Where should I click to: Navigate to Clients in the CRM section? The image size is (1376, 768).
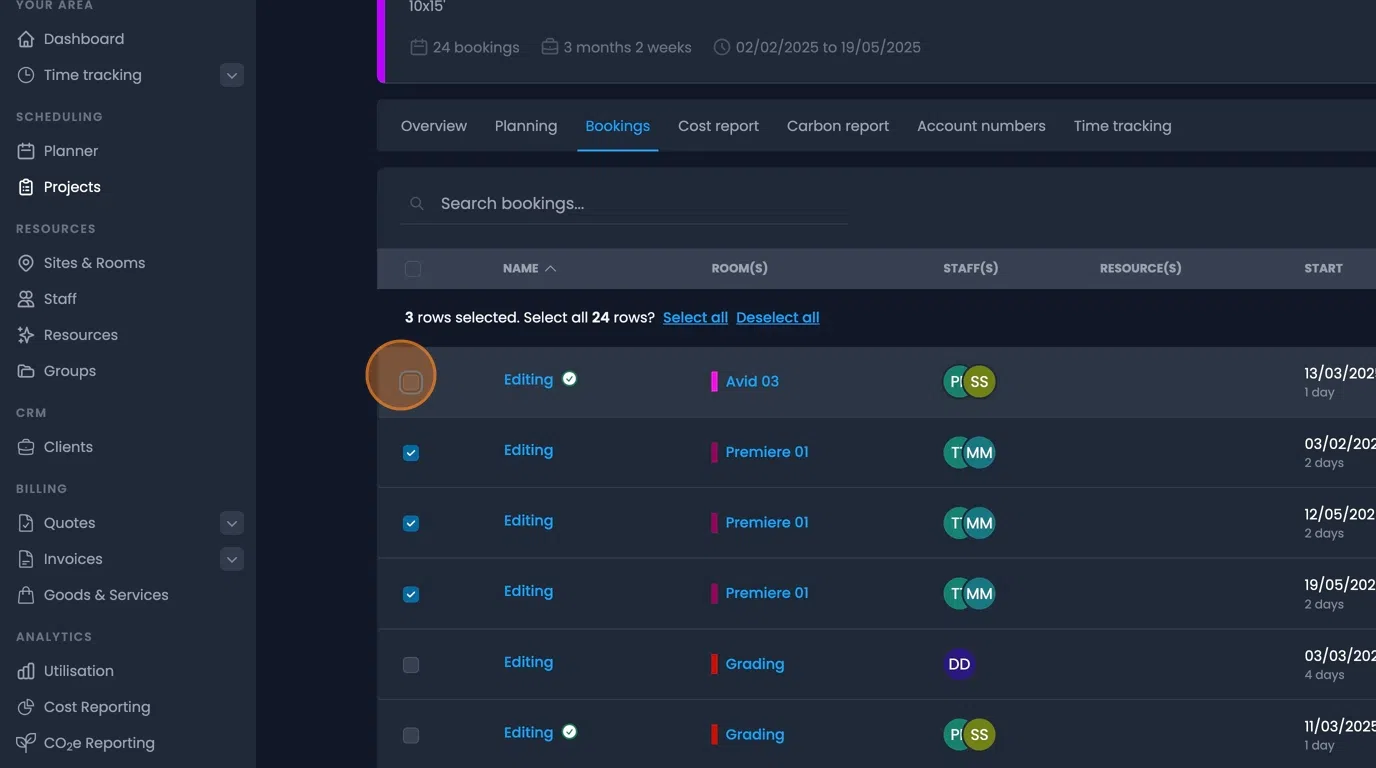(x=69, y=446)
